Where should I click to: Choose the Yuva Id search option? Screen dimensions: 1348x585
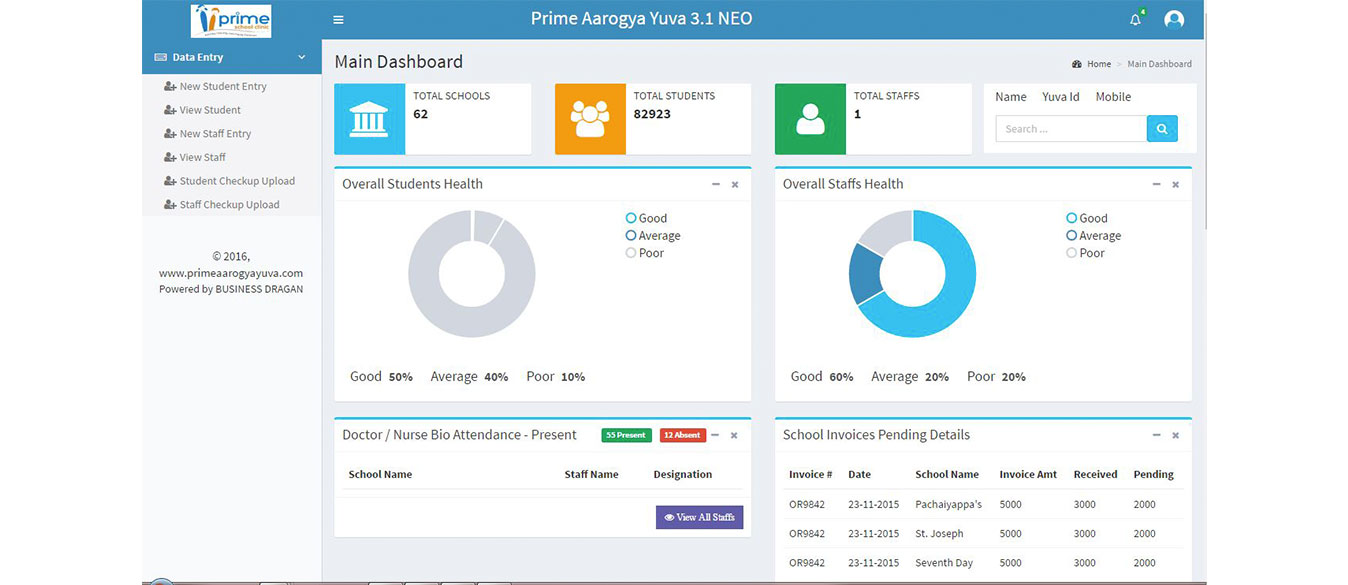coord(1061,97)
